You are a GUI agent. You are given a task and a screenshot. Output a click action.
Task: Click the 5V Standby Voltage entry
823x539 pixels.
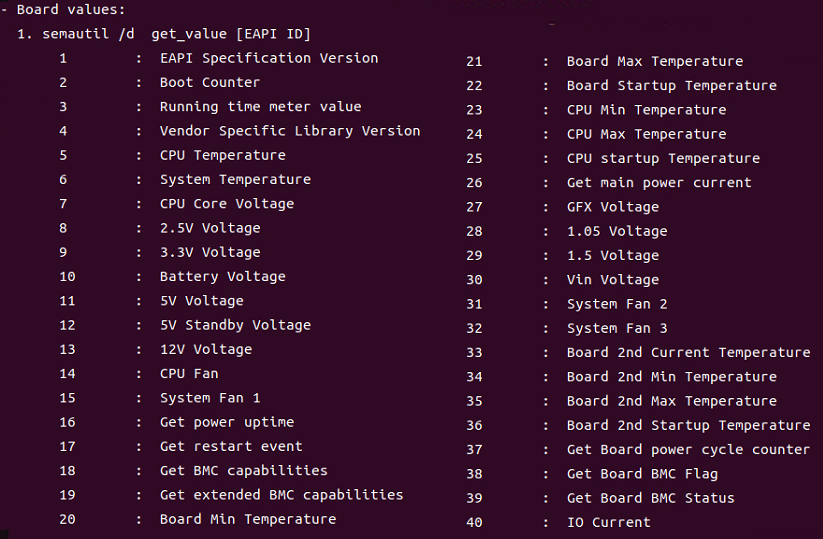235,325
